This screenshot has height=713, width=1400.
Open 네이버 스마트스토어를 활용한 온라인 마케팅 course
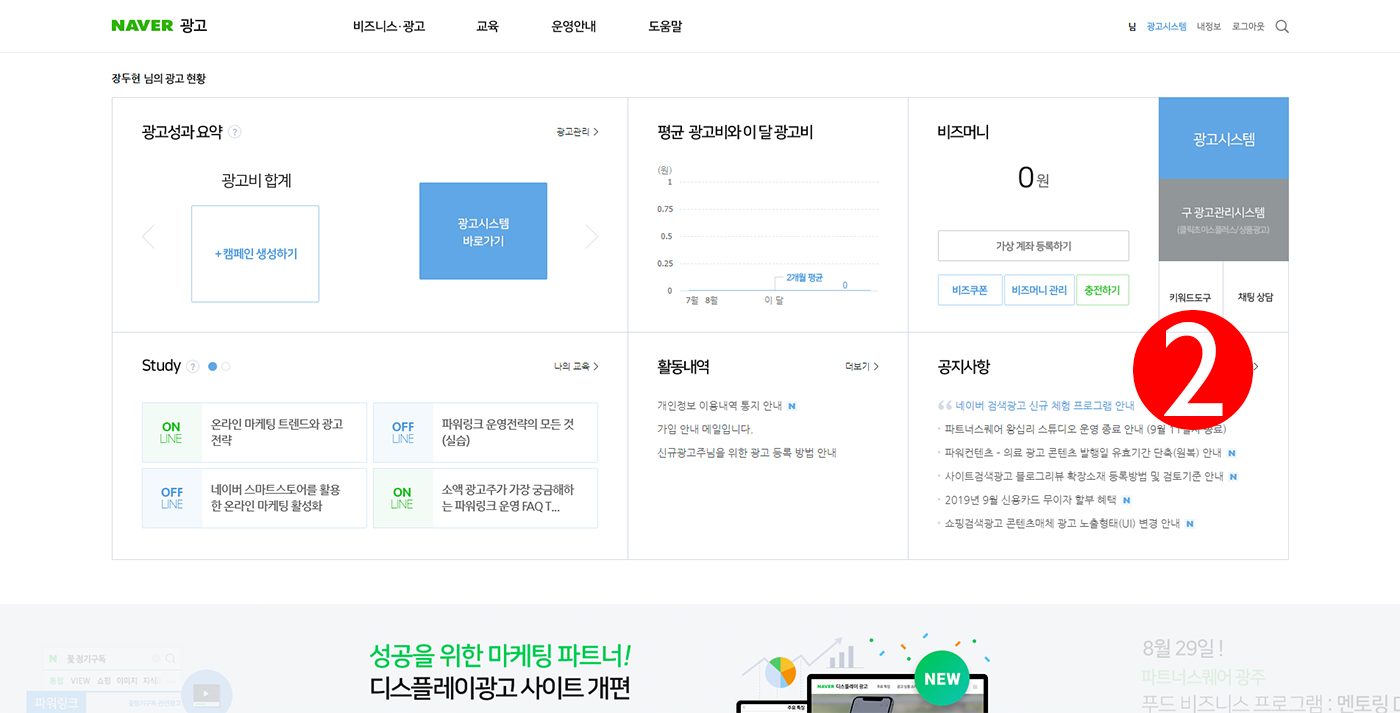pos(255,498)
